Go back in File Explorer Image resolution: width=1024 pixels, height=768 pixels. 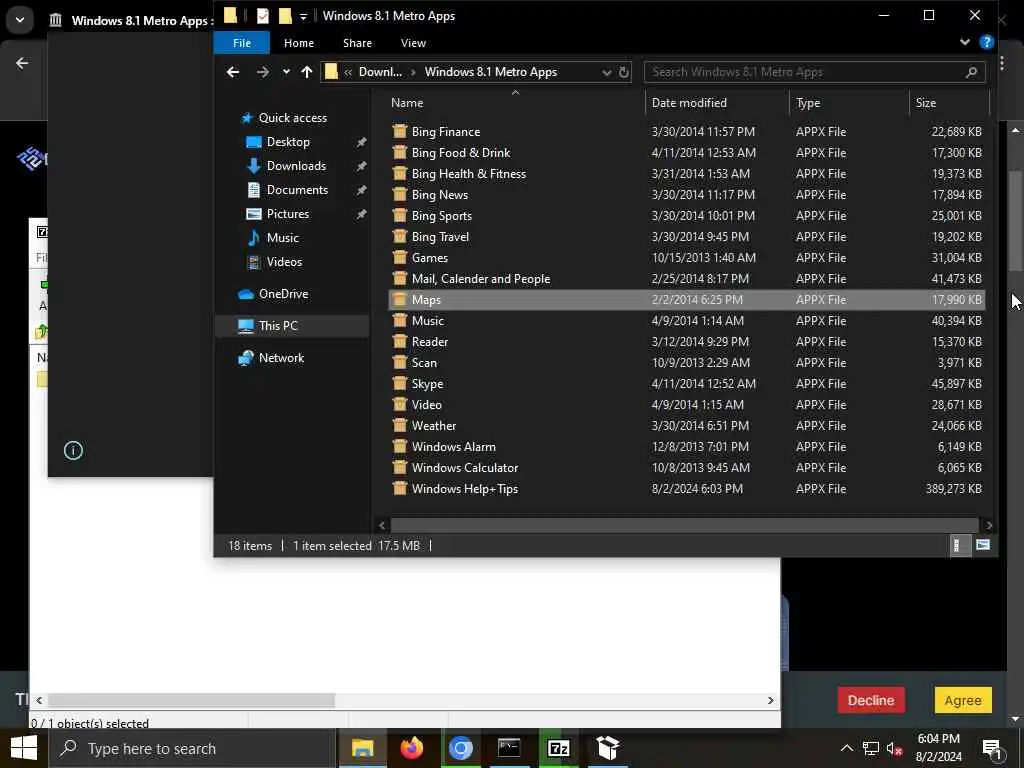pos(232,72)
